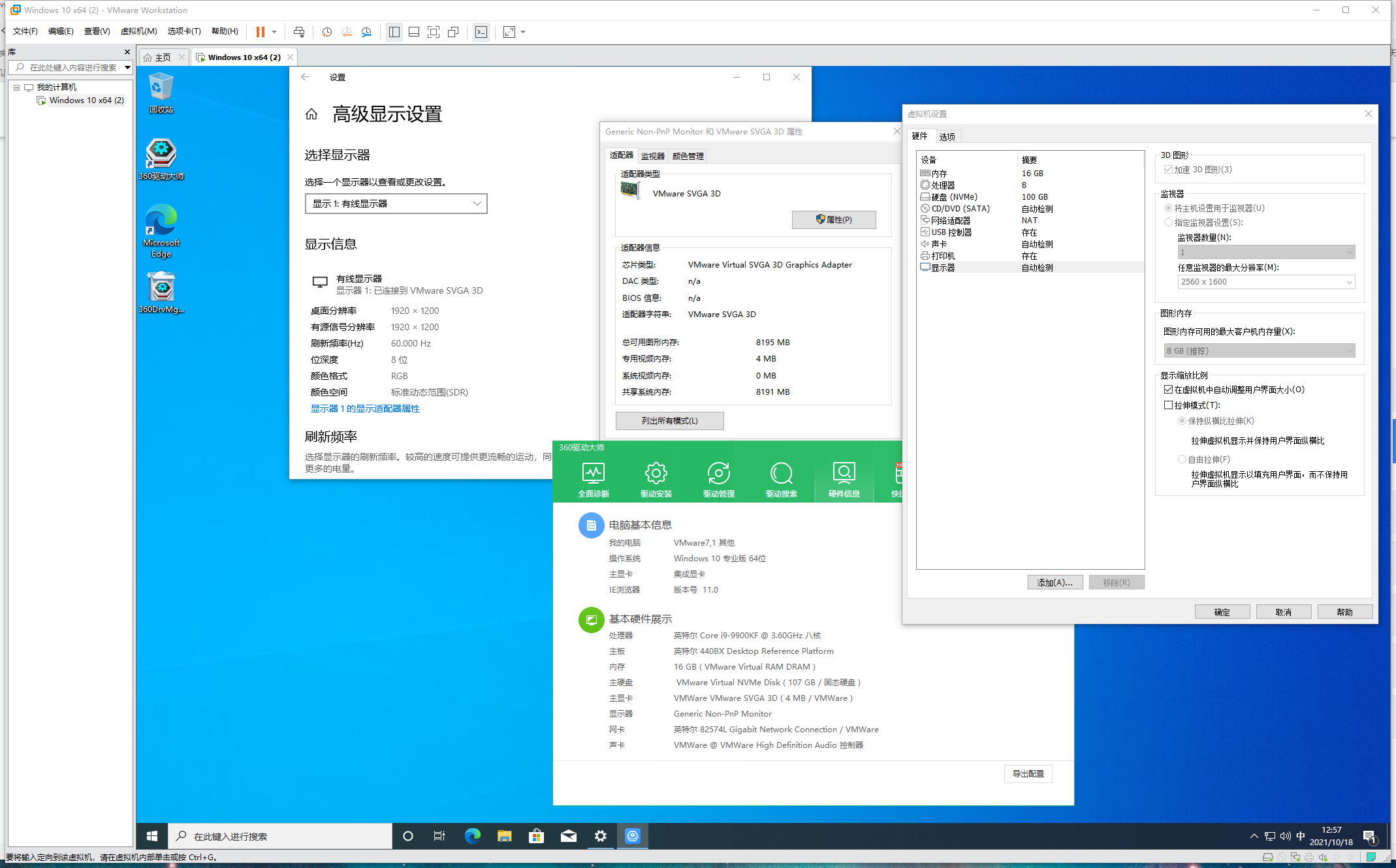
Task: Open the sound card status icon in the VMware status bar
Action: coord(1322,857)
